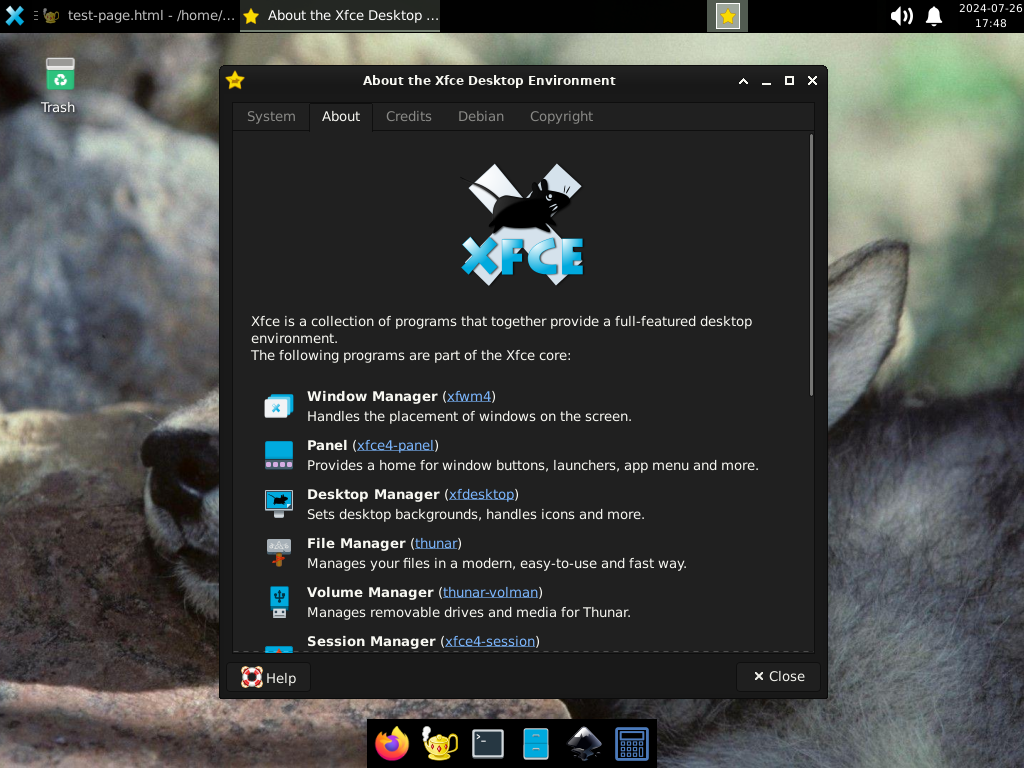Open the file manager from the dock

click(535, 743)
